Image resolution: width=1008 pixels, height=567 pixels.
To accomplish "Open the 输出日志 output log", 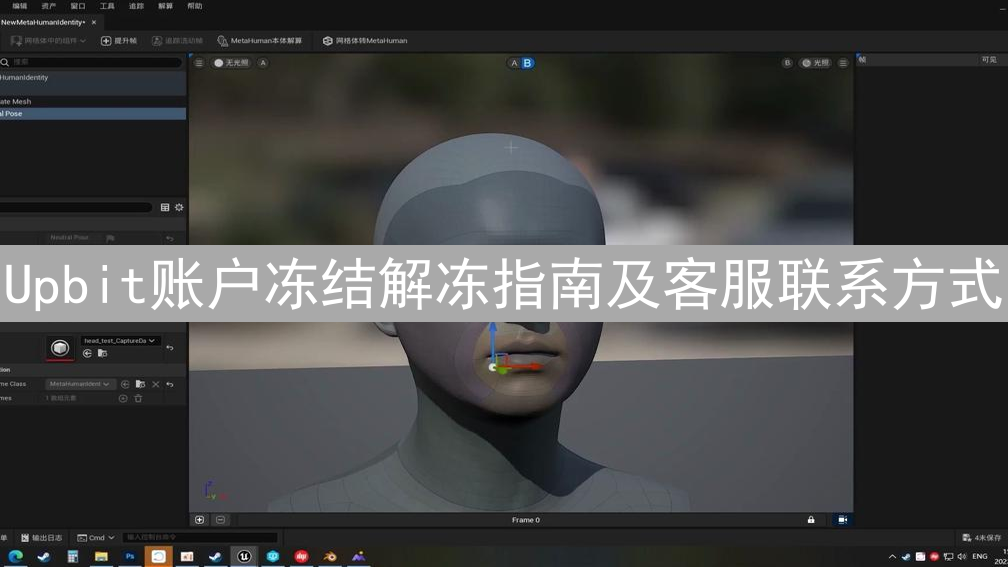I will coord(42,537).
